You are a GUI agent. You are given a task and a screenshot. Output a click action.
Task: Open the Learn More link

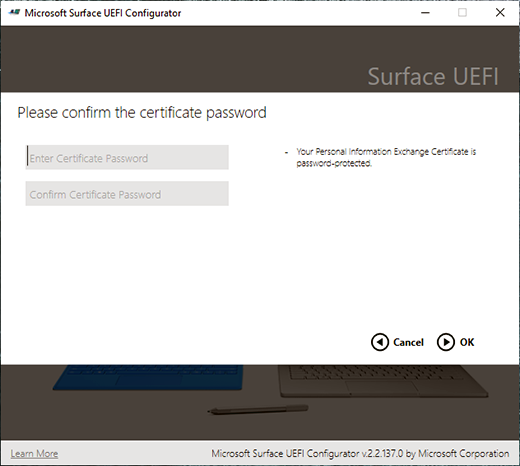tap(34, 454)
